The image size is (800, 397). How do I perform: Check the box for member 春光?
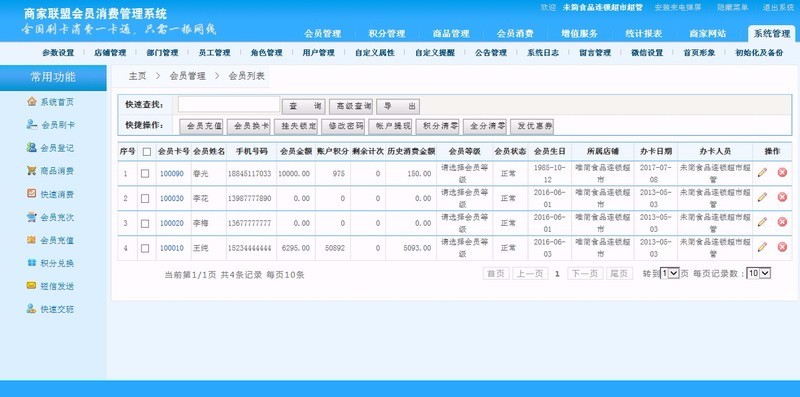pos(145,173)
